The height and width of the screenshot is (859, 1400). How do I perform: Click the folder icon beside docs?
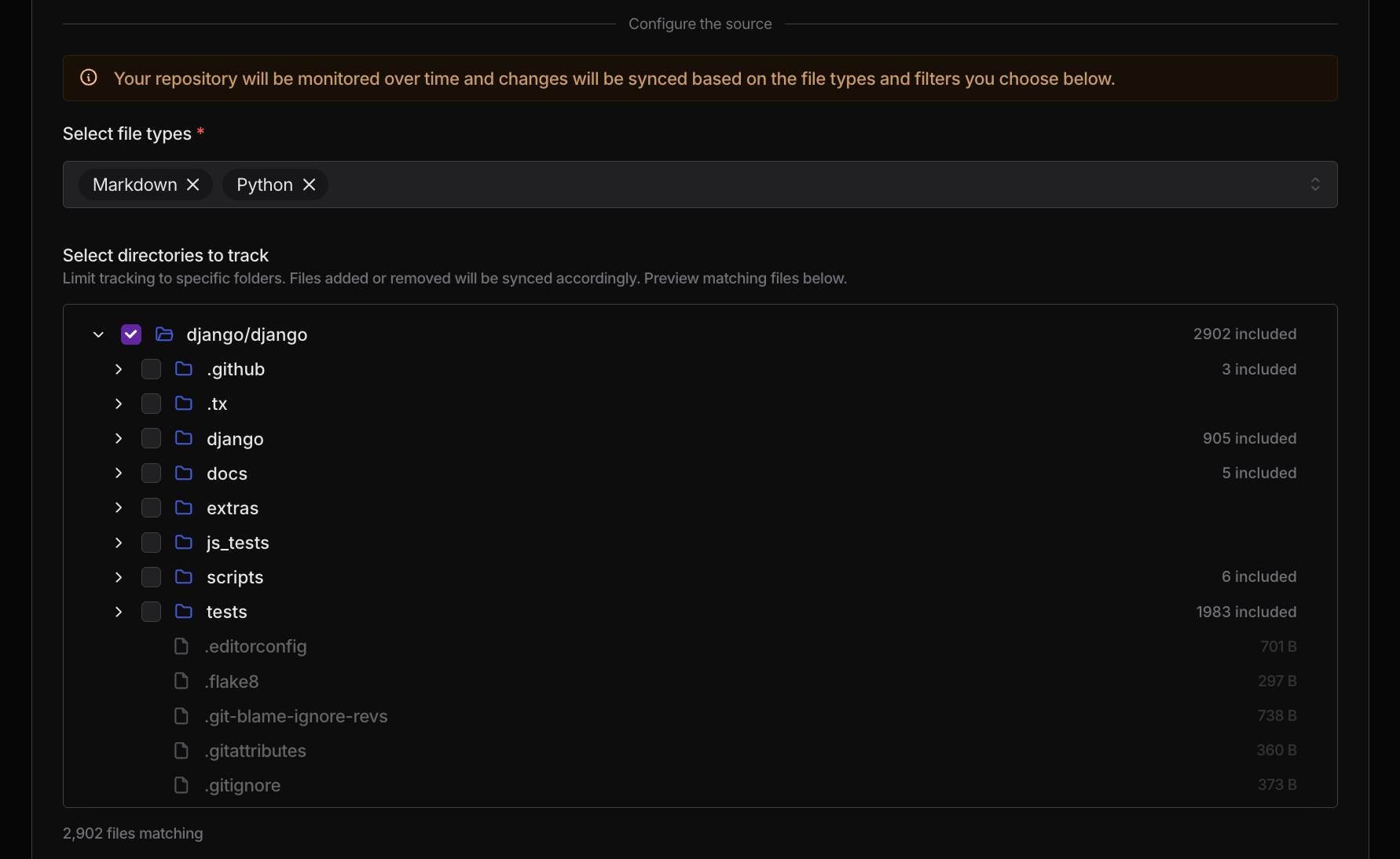pyautogui.click(x=182, y=473)
